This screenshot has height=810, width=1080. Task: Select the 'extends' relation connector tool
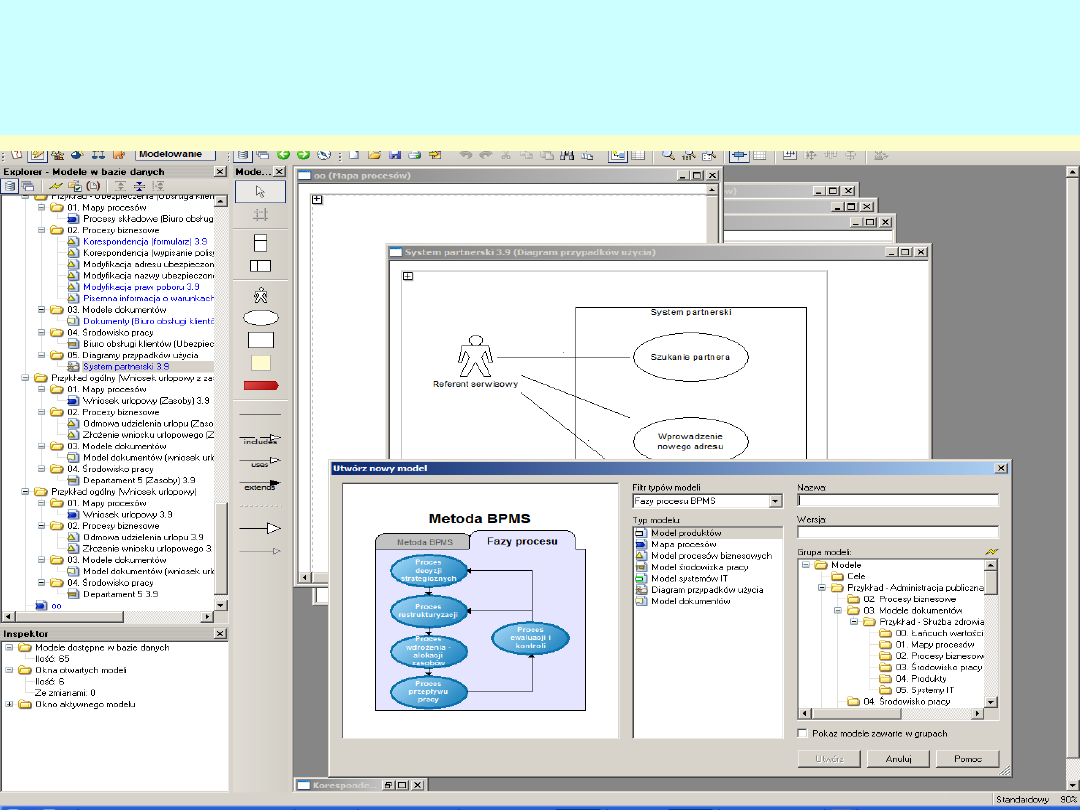click(x=260, y=485)
